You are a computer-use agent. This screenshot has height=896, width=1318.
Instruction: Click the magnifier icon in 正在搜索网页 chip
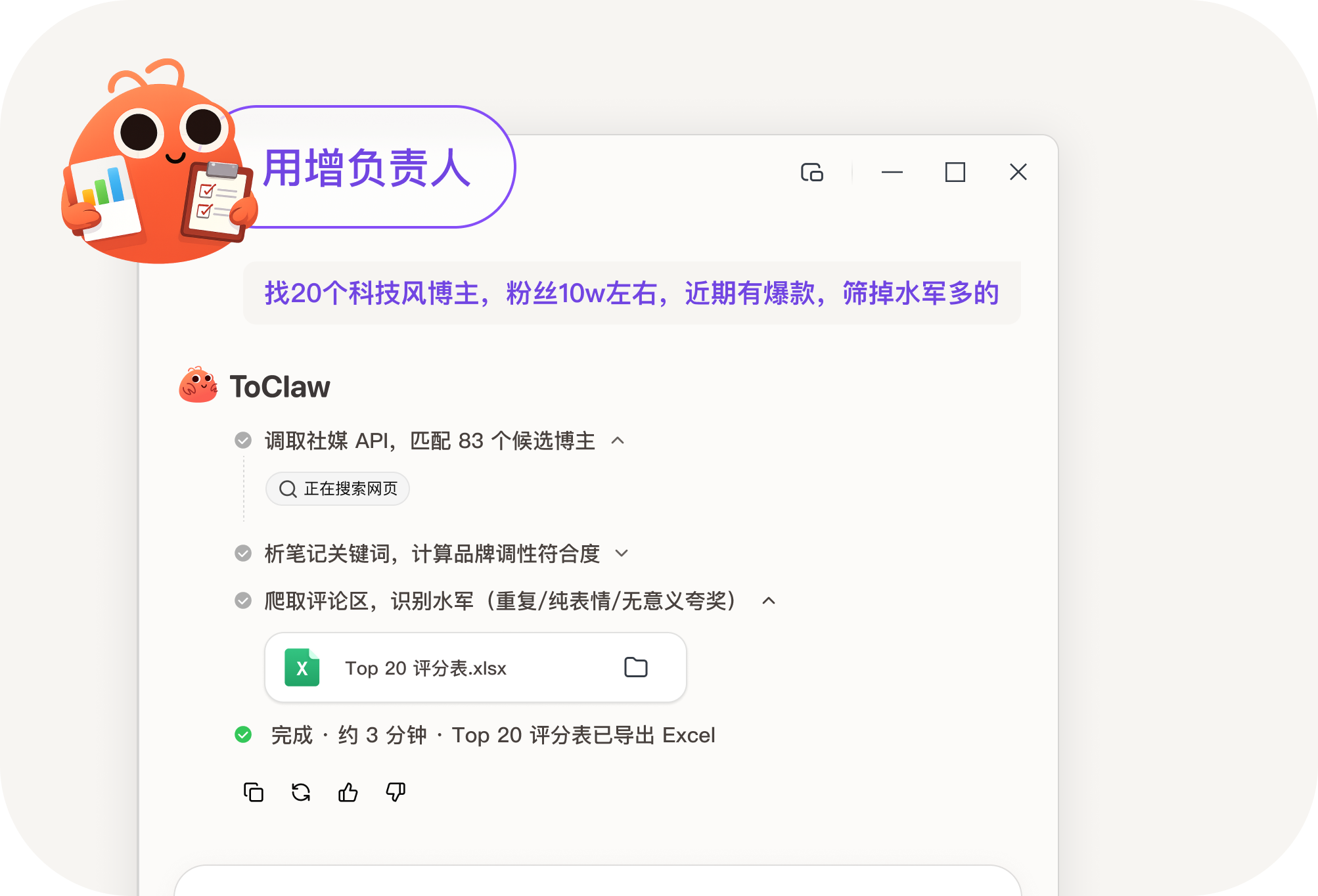coord(287,489)
